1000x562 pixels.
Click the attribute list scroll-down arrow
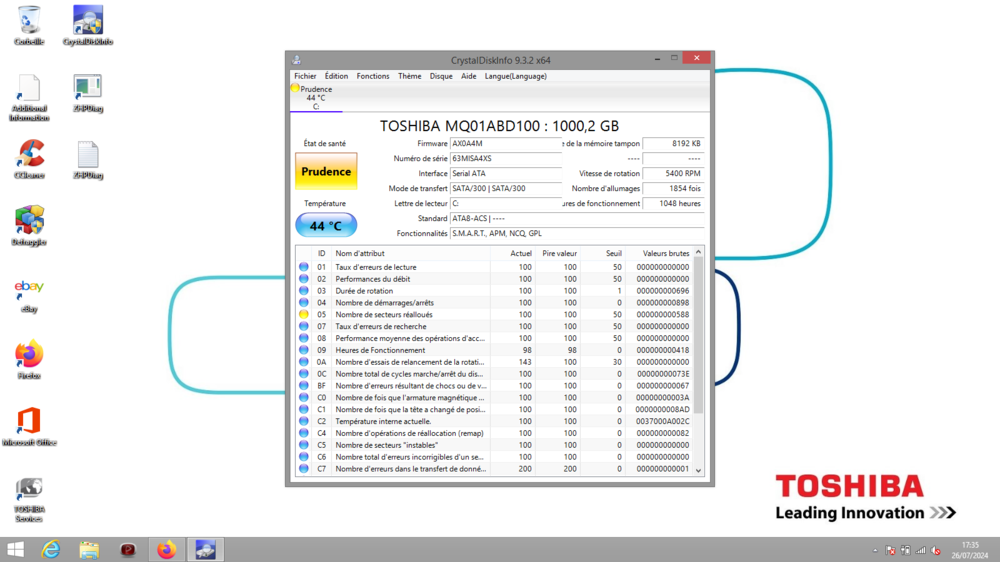click(698, 470)
